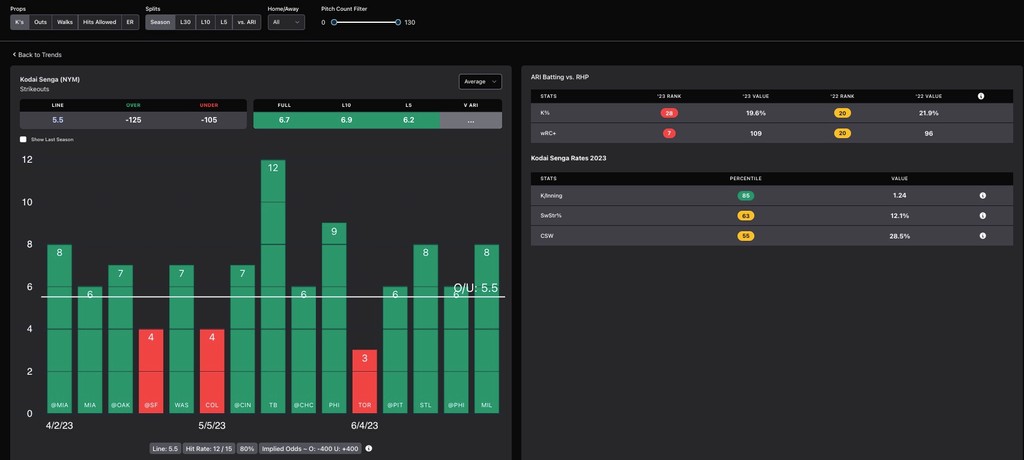This screenshot has height=460, width=1024.
Task: Enable Show Last Season checkbox
Action: tap(24, 139)
